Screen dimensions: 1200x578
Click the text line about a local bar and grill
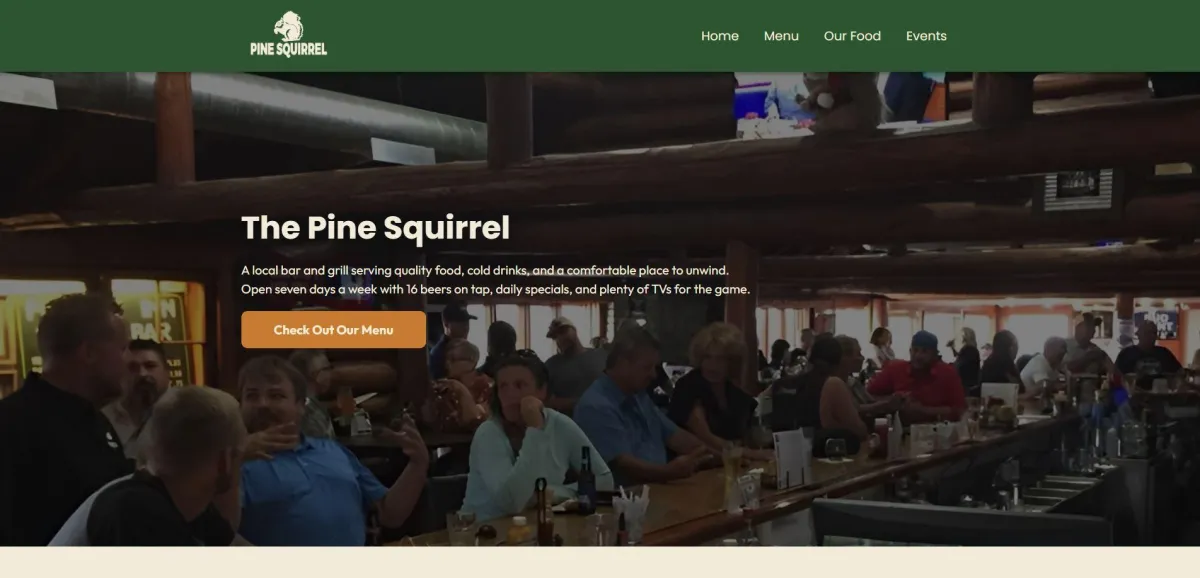[485, 270]
